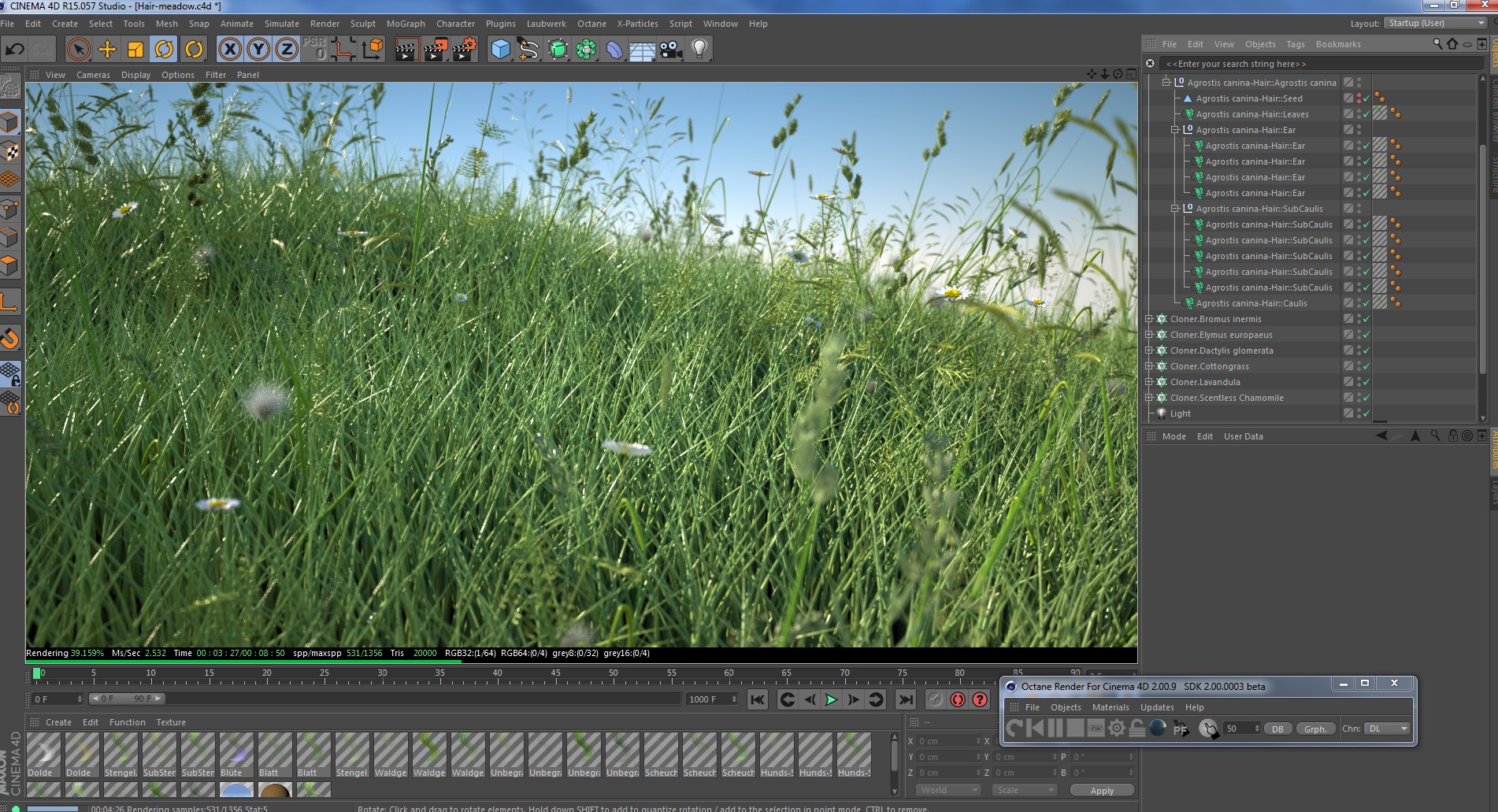Open the blue Bend deformer icon
Image resolution: width=1498 pixels, height=812 pixels.
pos(614,50)
